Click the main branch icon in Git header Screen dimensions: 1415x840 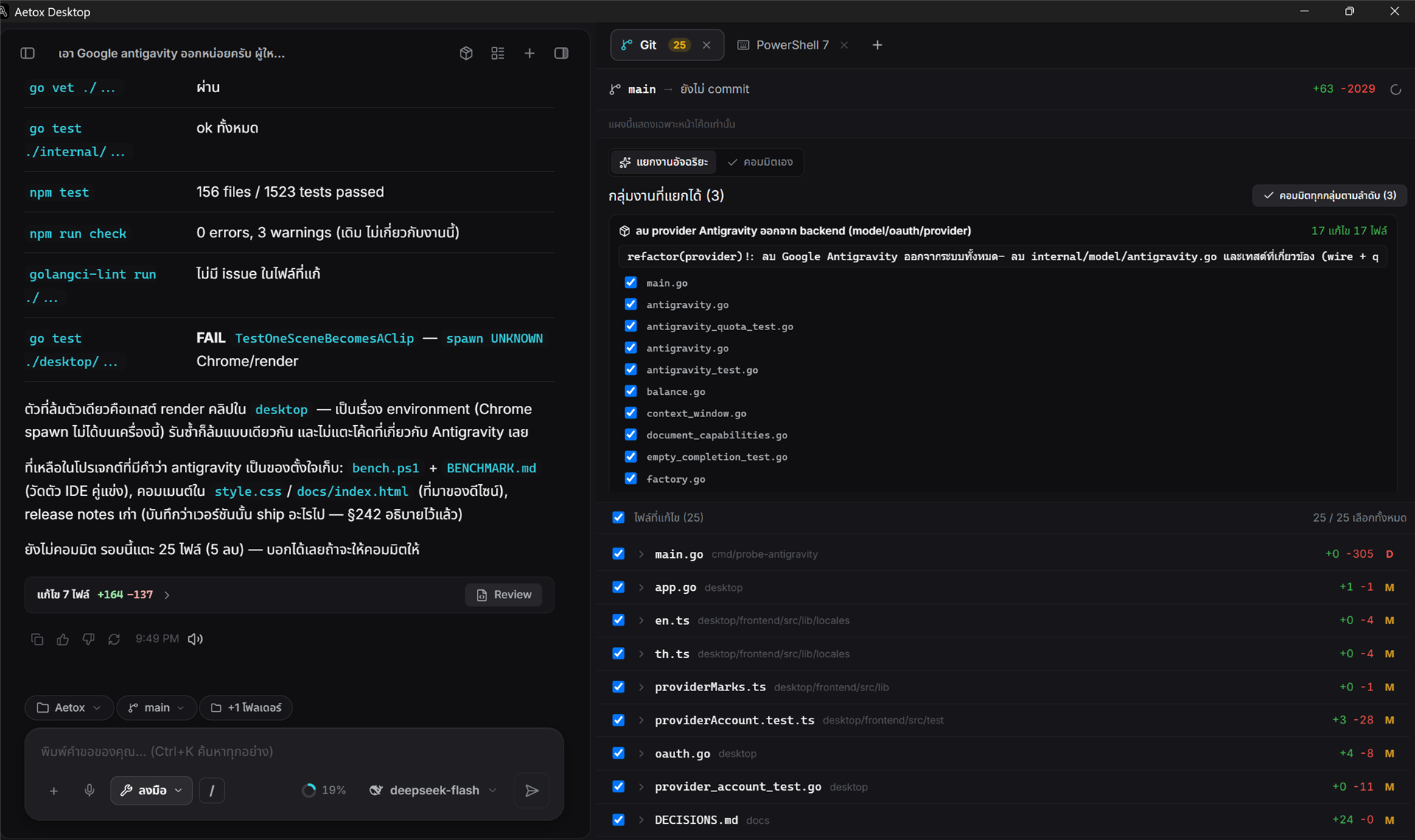pos(615,89)
